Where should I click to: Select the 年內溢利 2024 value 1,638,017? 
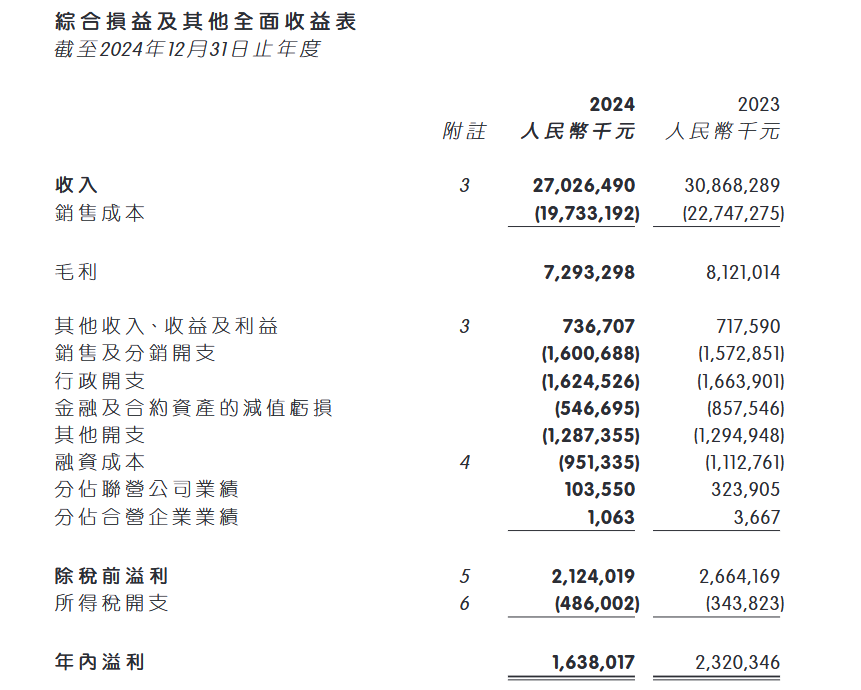coord(593,663)
